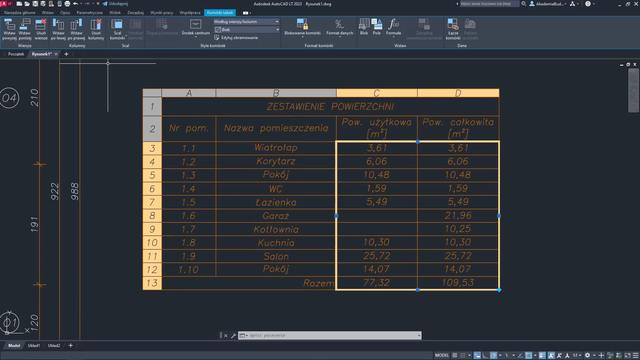Open status bar customization menu icon
The height and width of the screenshot is (360, 640).
tap(636, 356)
